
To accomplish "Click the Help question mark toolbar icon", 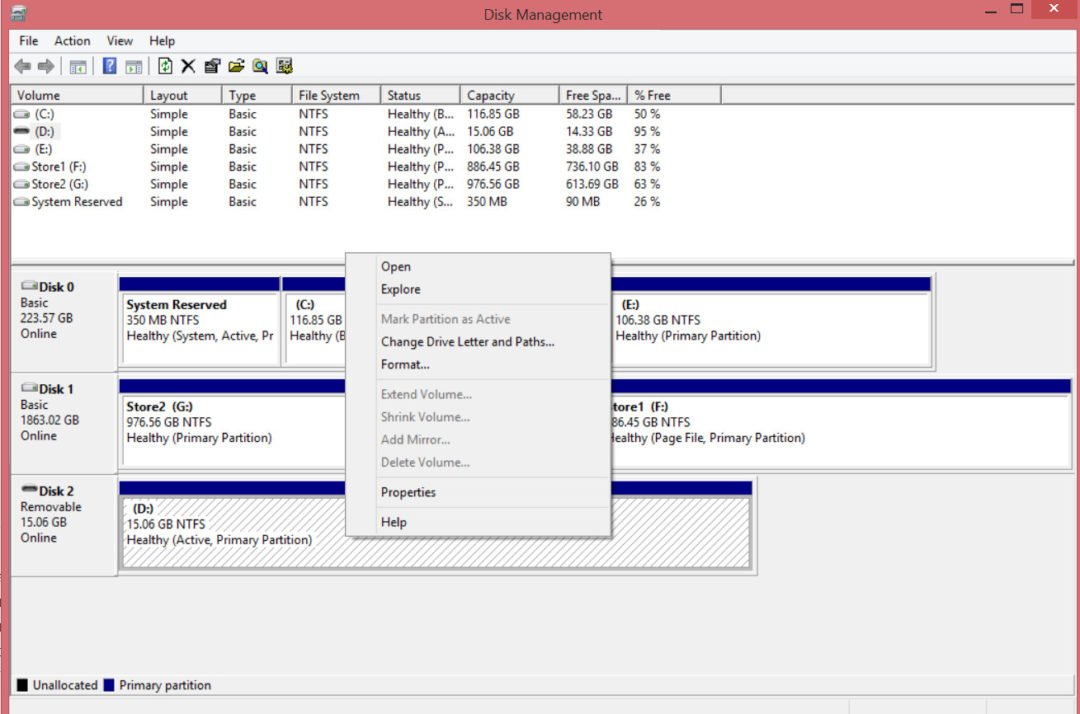I will point(109,66).
